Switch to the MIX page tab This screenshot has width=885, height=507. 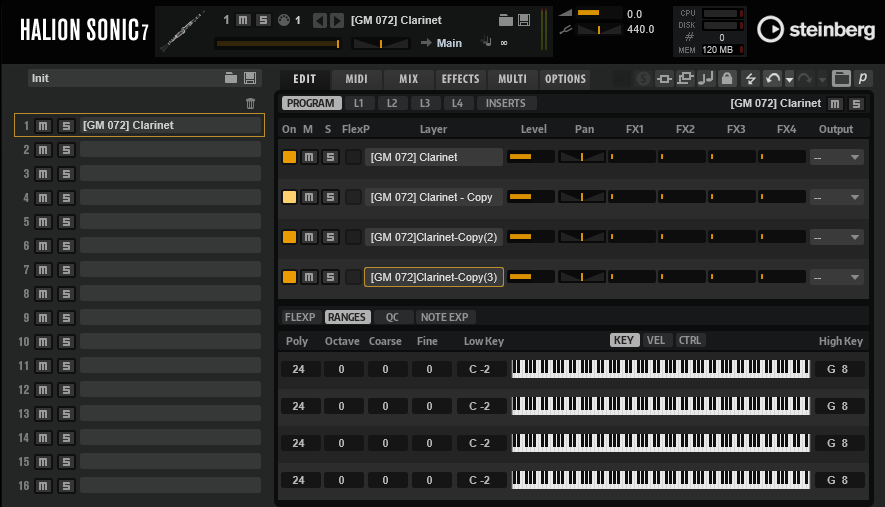pyautogui.click(x=409, y=79)
